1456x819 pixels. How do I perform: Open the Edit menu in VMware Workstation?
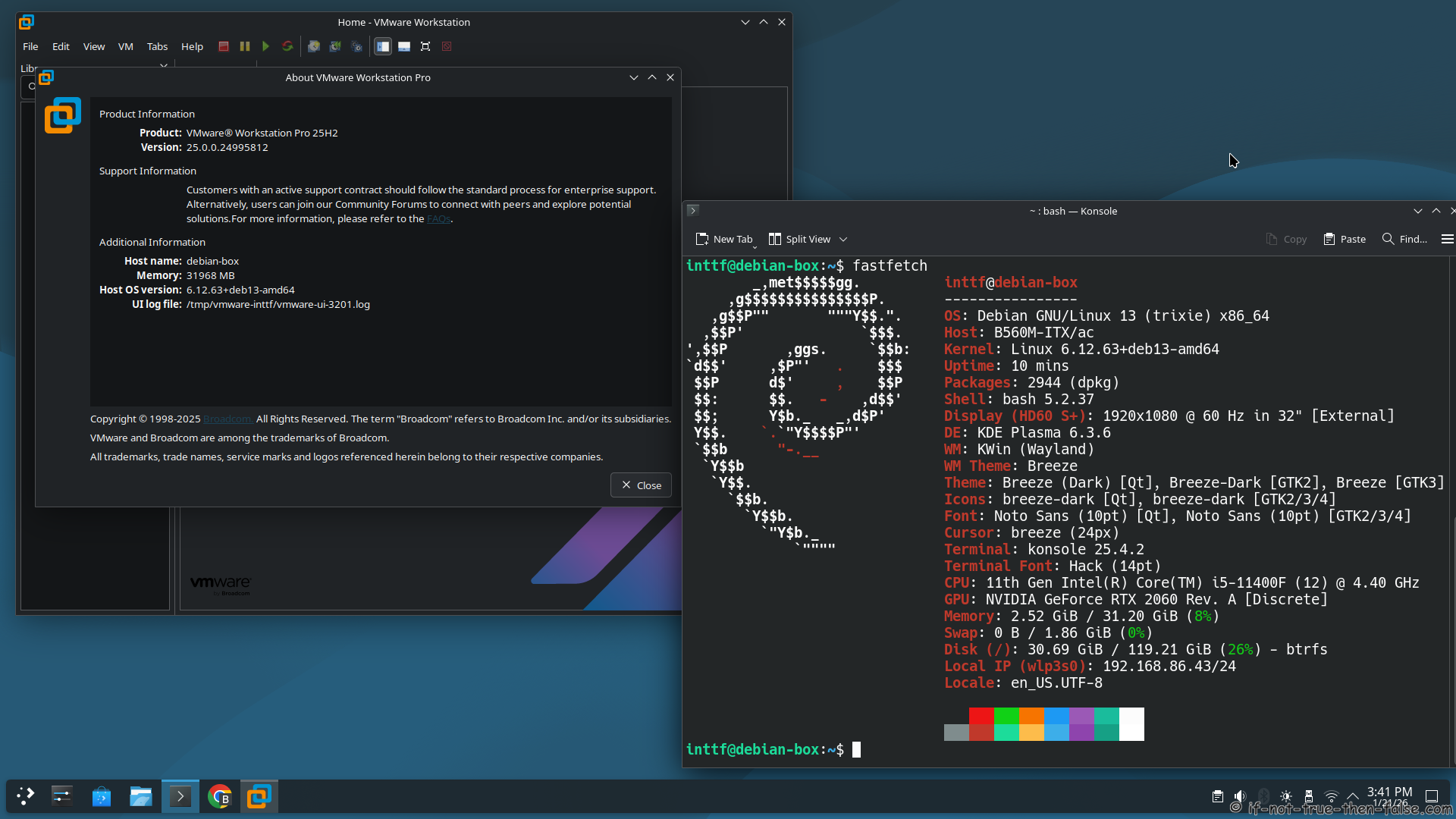tap(61, 46)
